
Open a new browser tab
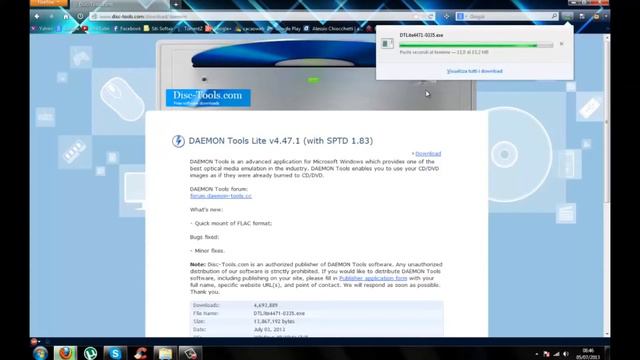(176, 4)
